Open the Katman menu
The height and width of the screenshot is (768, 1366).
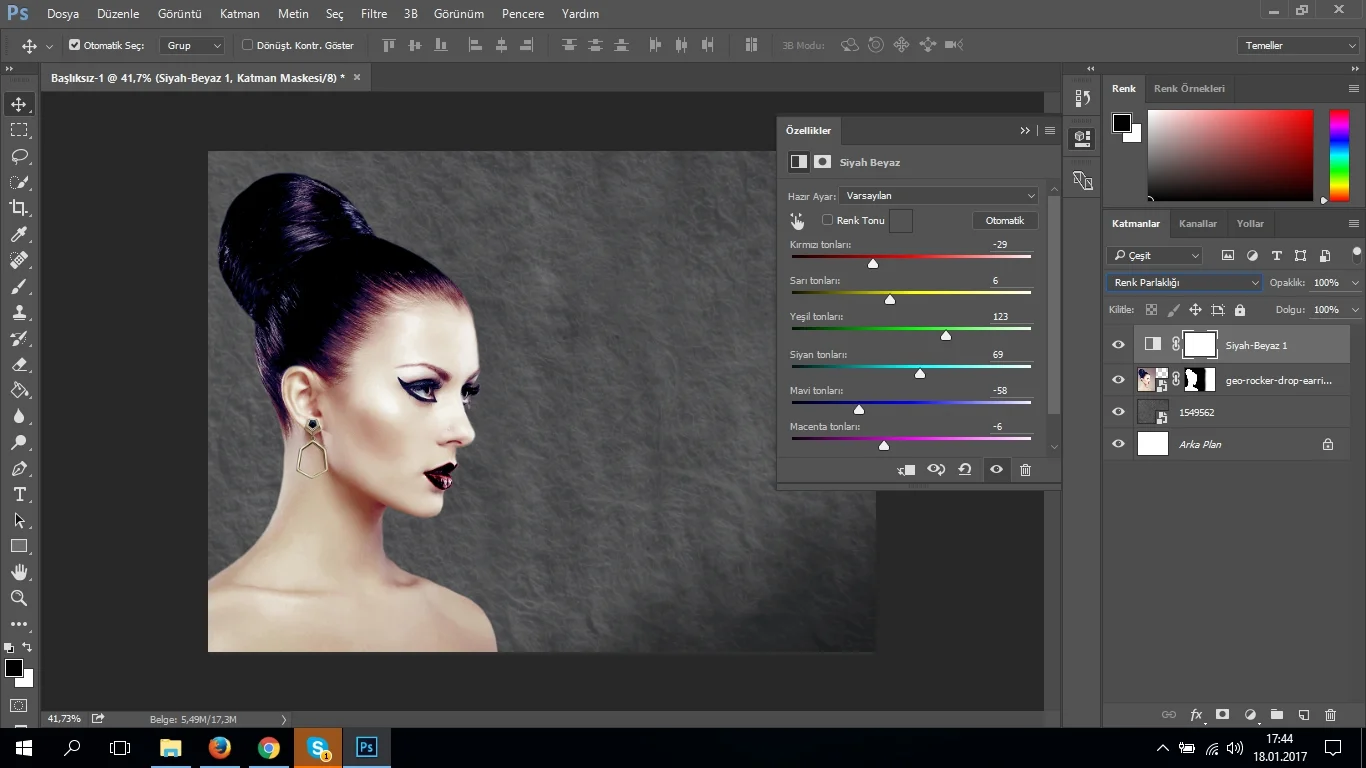[240, 14]
